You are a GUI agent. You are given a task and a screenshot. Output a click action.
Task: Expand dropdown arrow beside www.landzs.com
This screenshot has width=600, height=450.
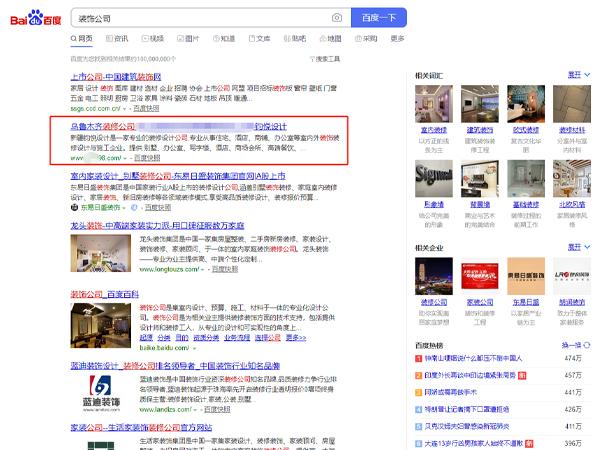[x=195, y=409]
